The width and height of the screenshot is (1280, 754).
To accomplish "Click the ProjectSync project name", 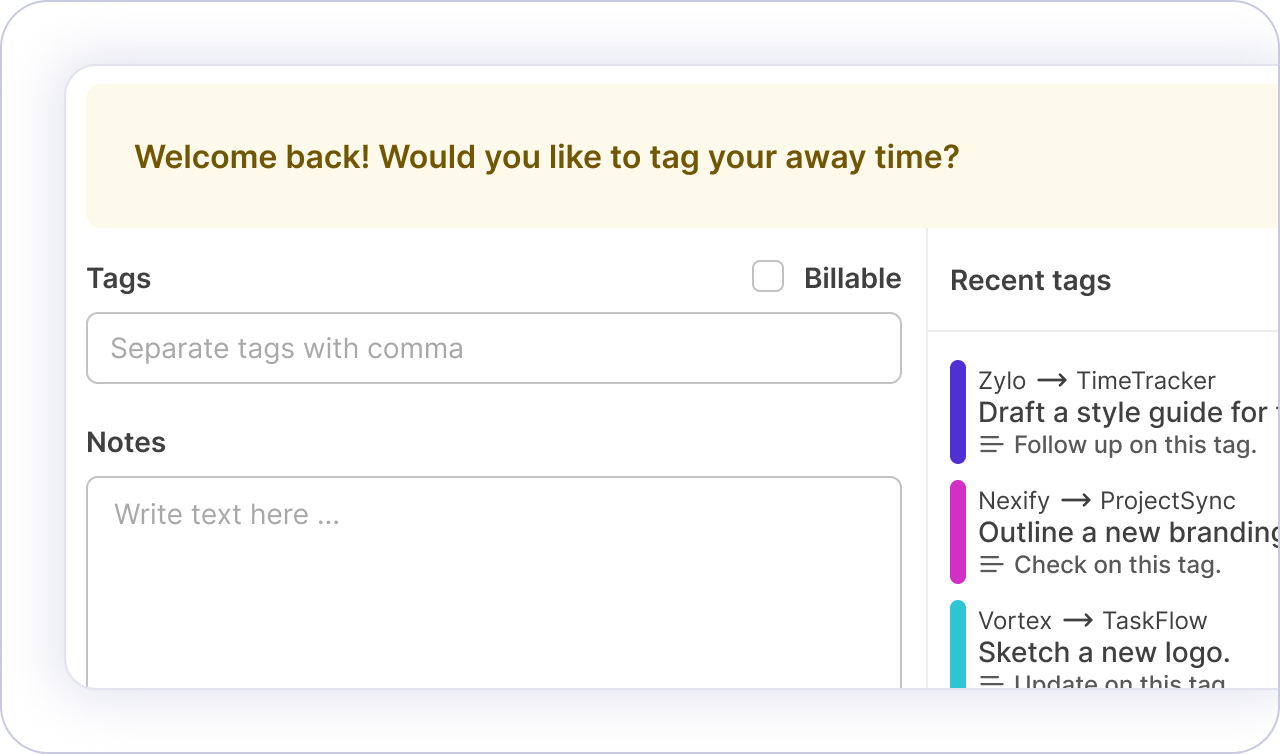I will (x=1168, y=501).
